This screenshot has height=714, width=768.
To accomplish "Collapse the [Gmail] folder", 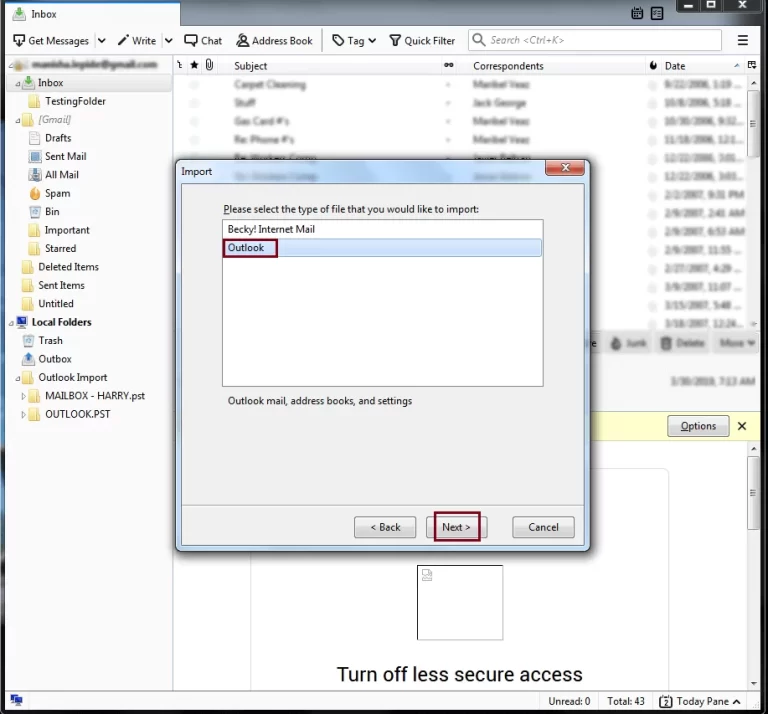I will click(18, 120).
